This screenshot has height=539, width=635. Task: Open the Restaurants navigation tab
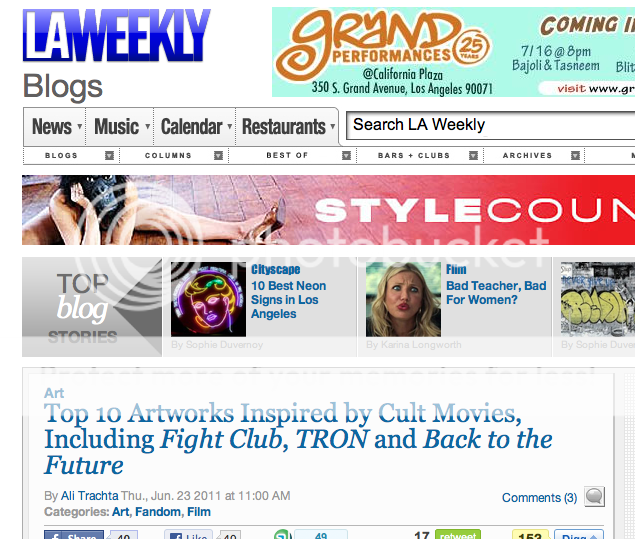[287, 126]
